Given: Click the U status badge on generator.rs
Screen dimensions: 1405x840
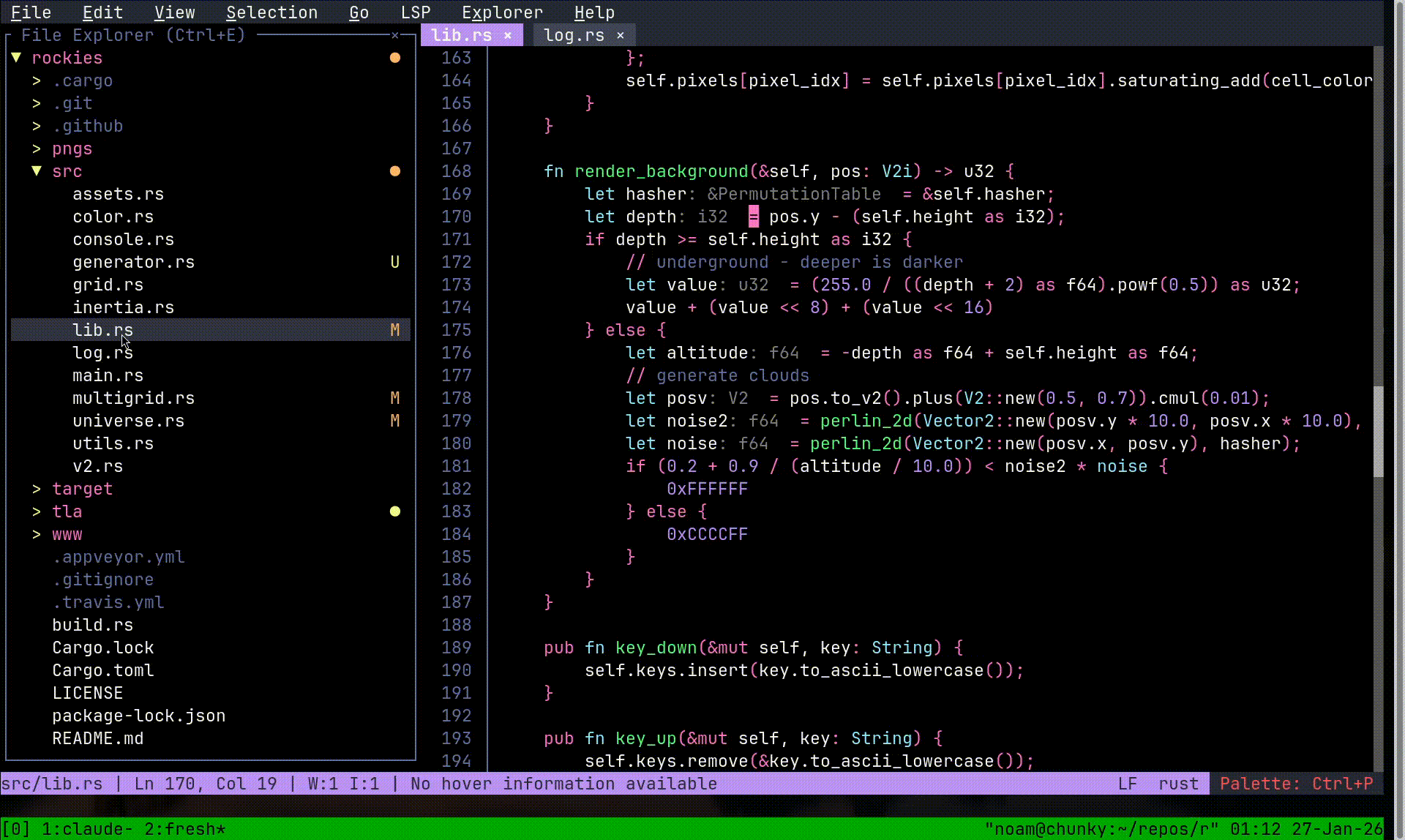Looking at the screenshot, I should (395, 262).
